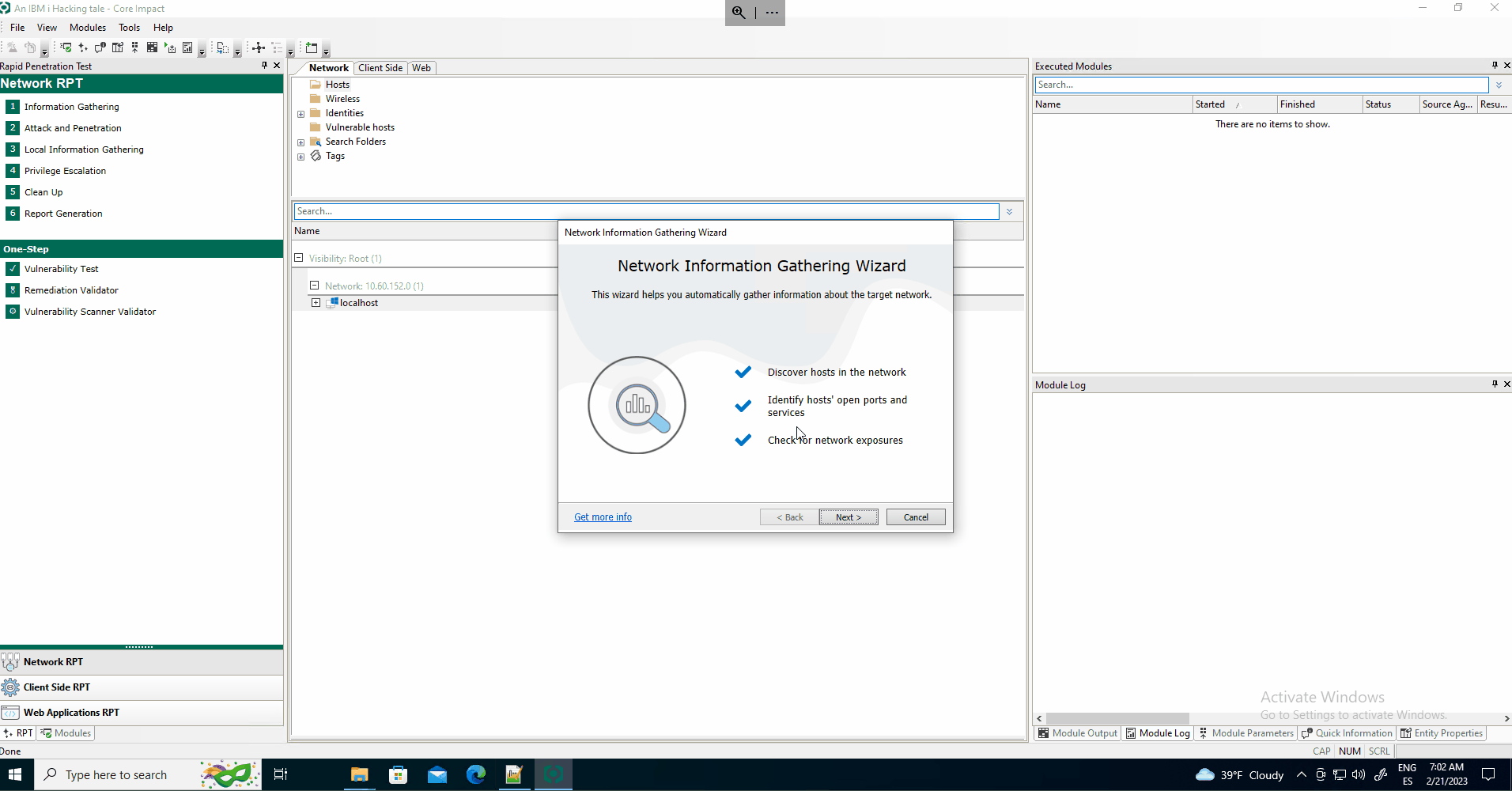This screenshot has height=791, width=1512.
Task: Select step 3 Local Information Gathering
Action: tap(76, 149)
